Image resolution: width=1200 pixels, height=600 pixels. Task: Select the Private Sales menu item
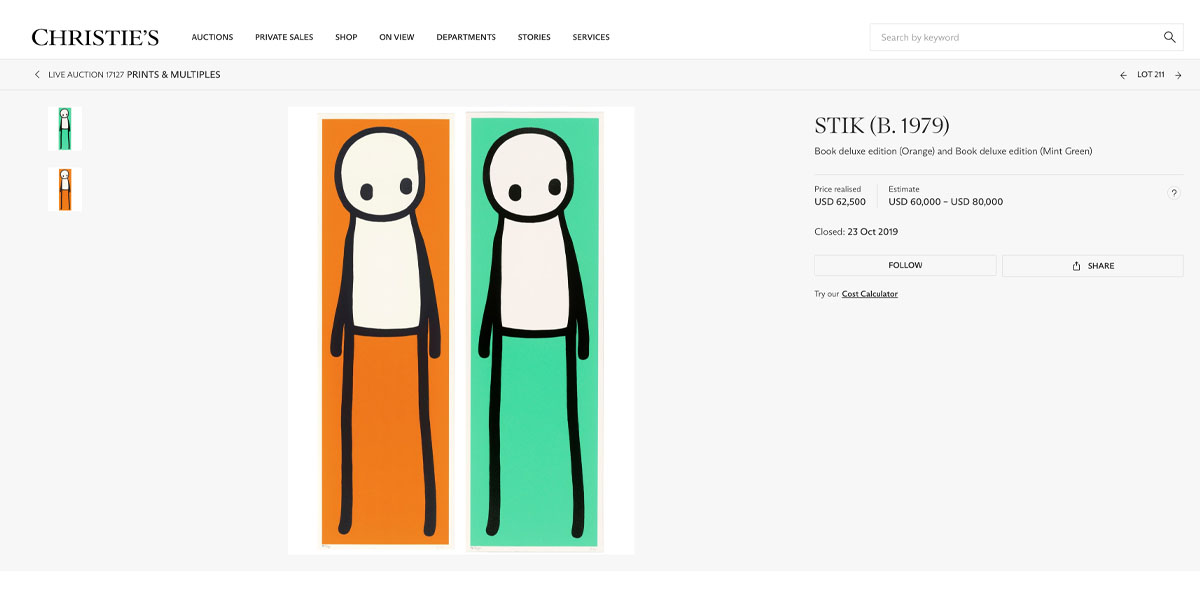coord(284,37)
